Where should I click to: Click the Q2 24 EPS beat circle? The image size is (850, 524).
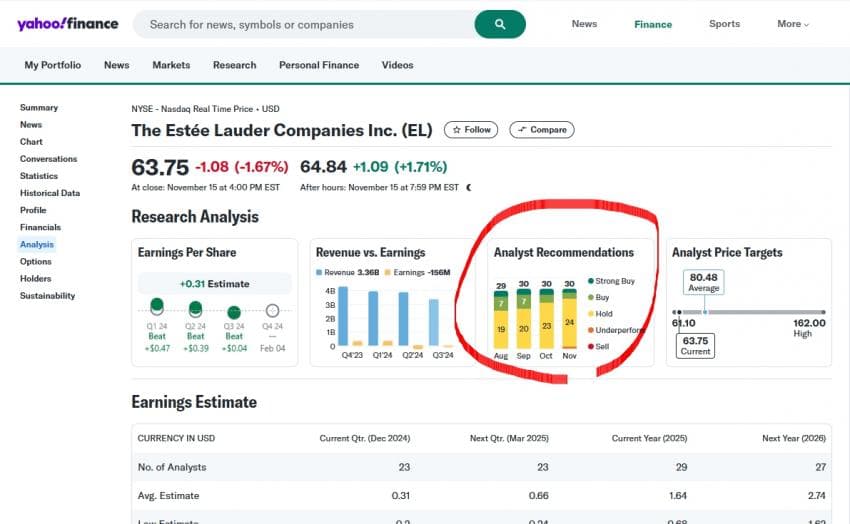195,309
